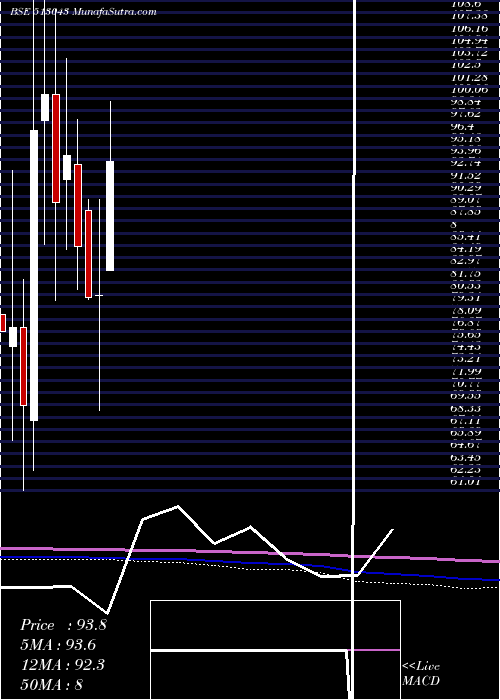Click the '12MA : 92.3' value
Image resolution: width=500 pixels, height=700 pixels.
62,665
